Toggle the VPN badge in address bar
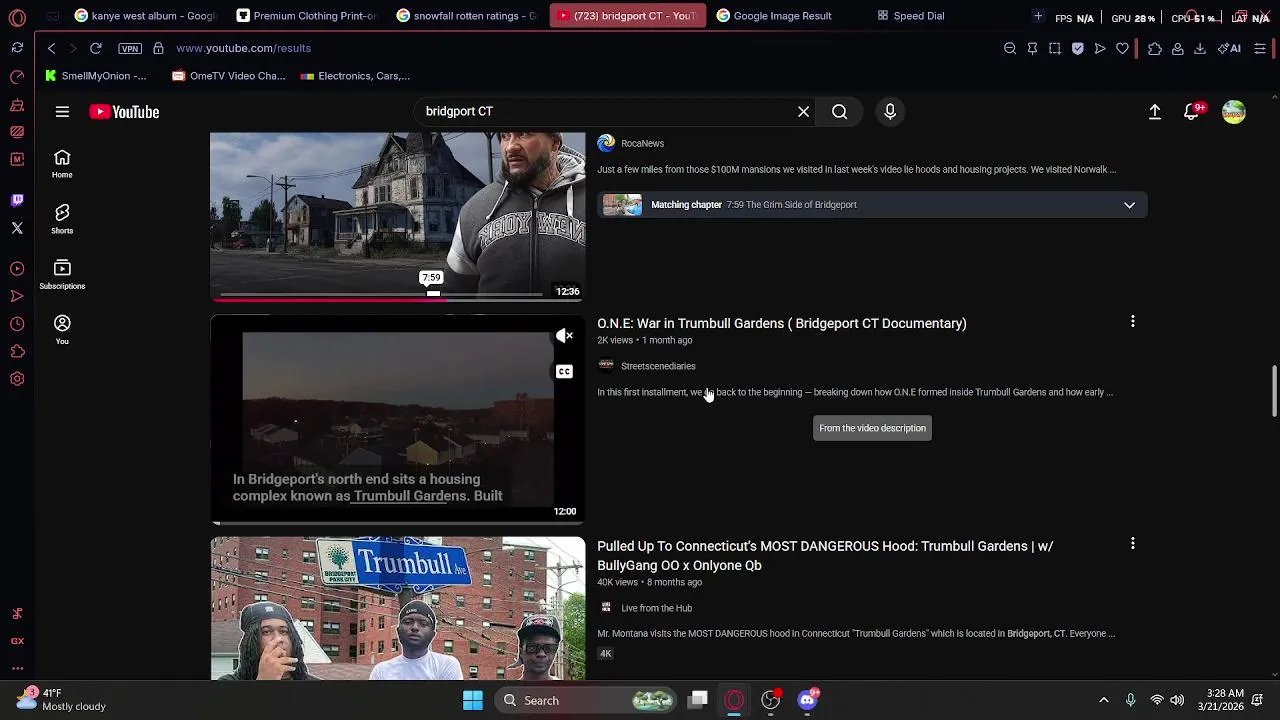1280x720 pixels. coord(130,48)
